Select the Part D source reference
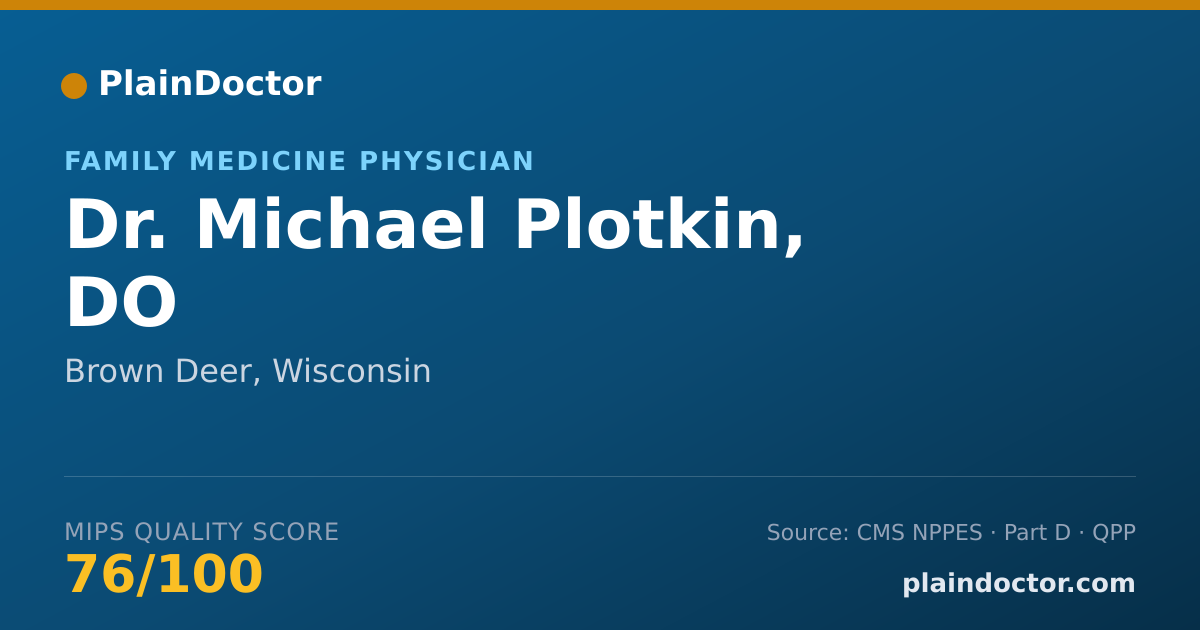This screenshot has height=630, width=1200. point(1037,533)
